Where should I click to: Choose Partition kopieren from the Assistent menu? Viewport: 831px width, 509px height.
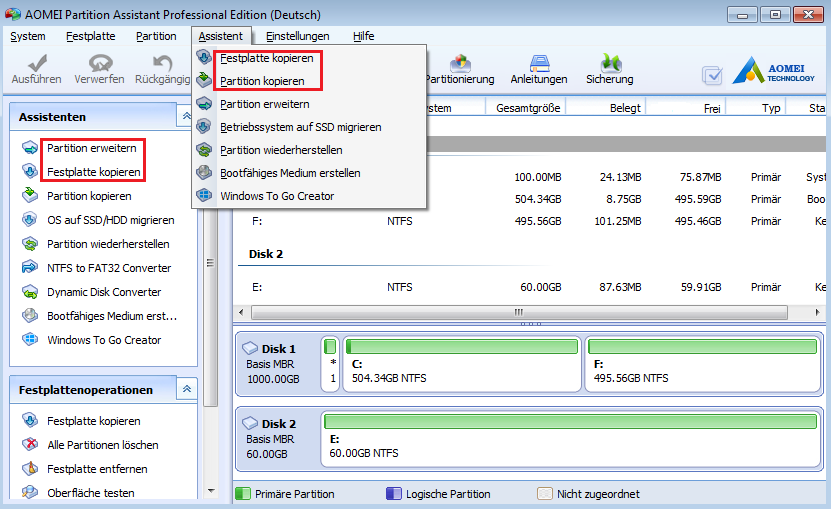262,81
